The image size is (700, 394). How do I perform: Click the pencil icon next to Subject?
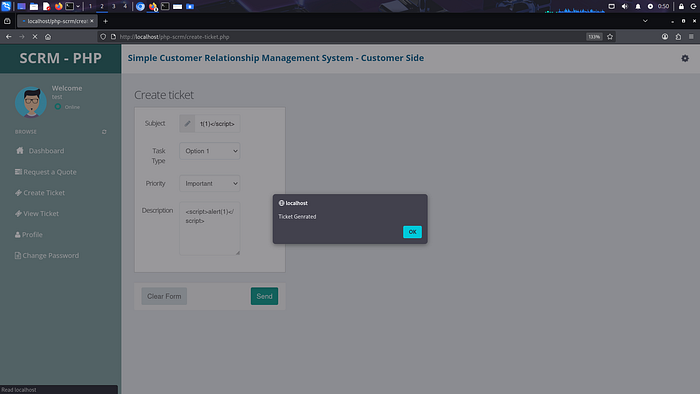coord(187,124)
